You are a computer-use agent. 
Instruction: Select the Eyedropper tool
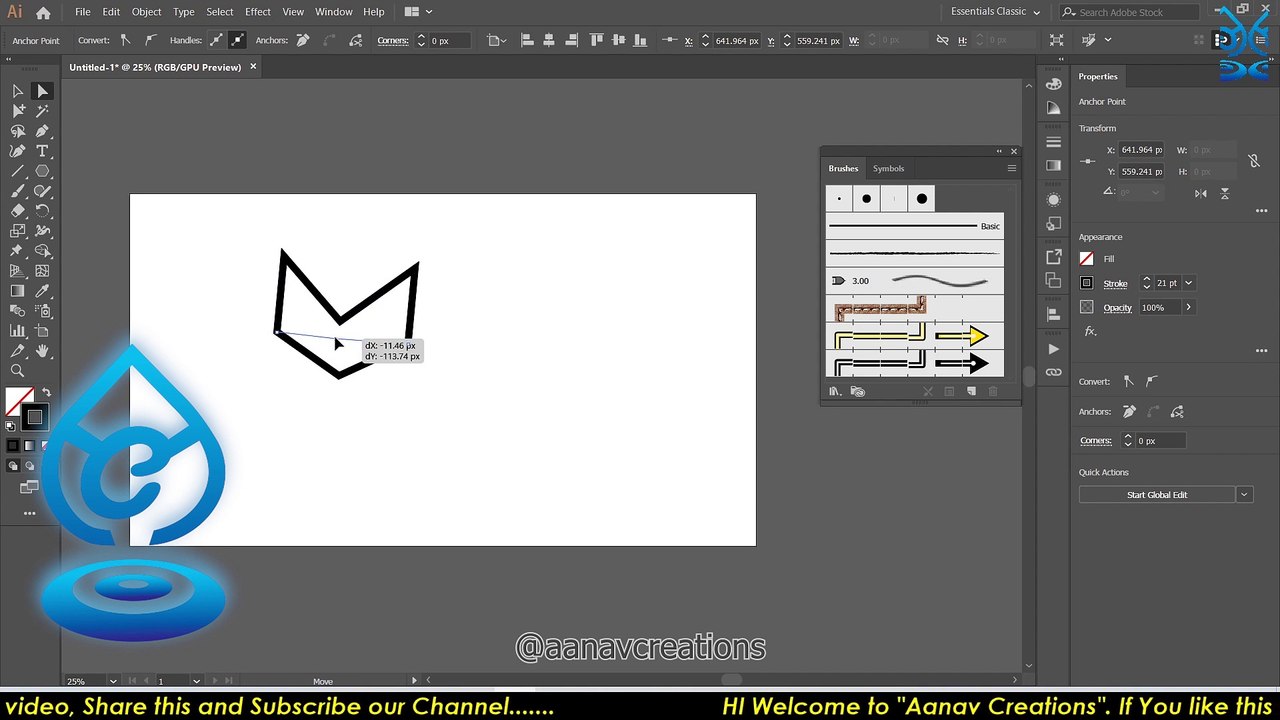pyautogui.click(x=42, y=291)
